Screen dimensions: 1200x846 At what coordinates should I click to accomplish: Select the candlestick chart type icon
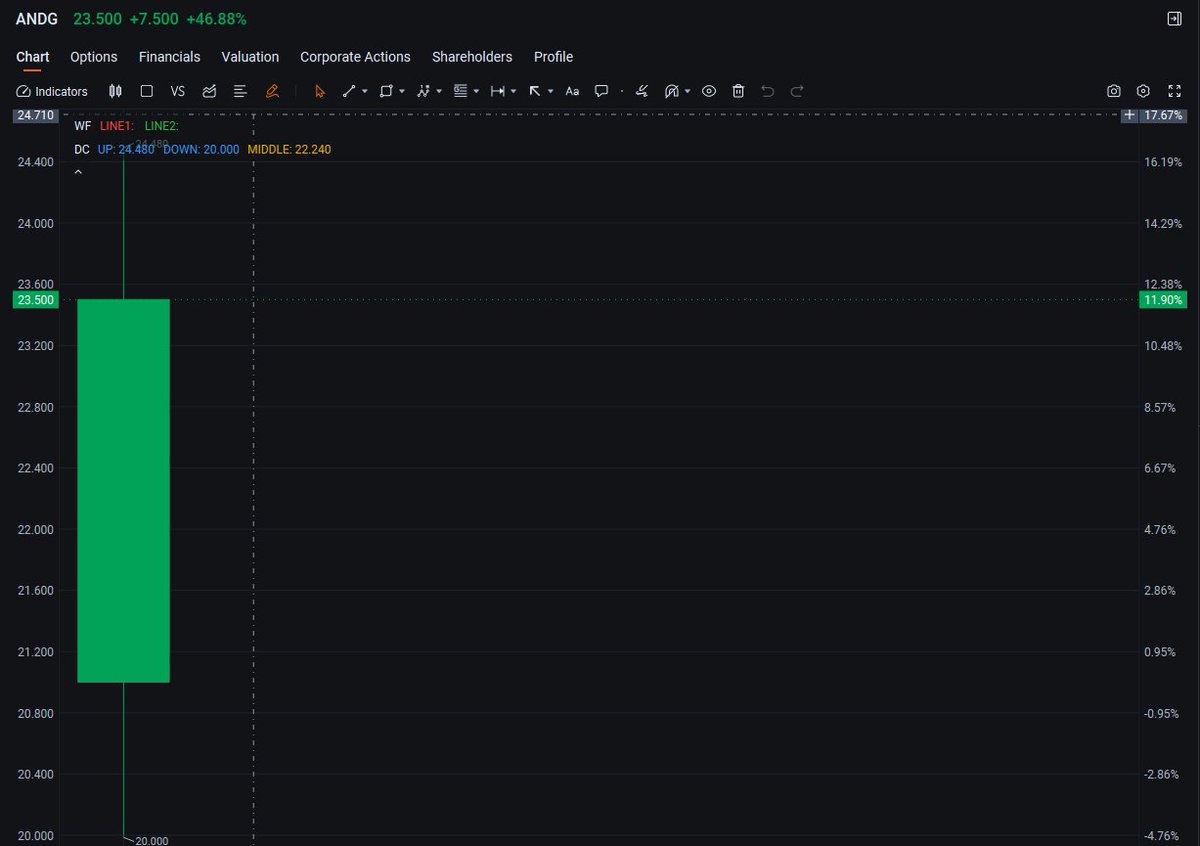click(115, 91)
